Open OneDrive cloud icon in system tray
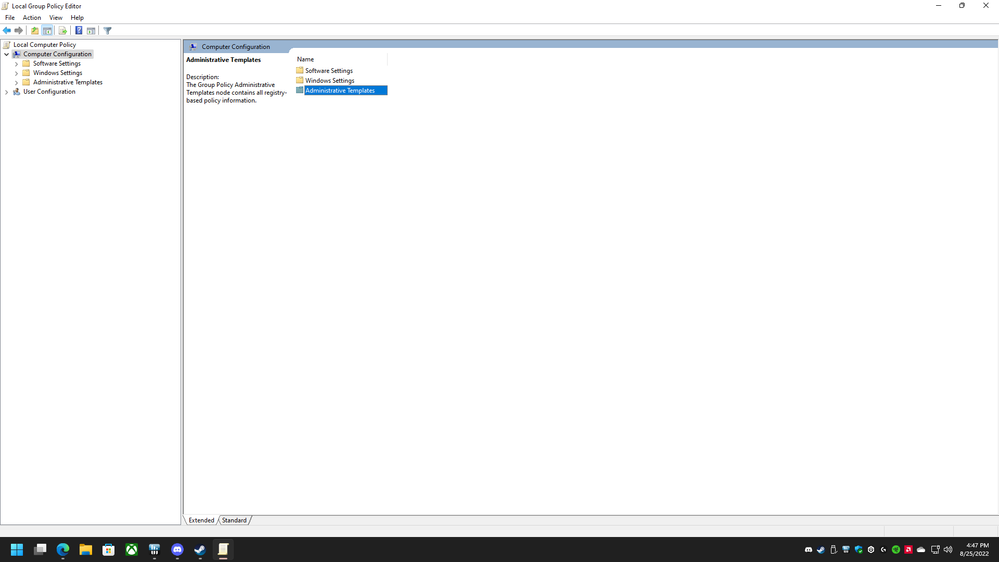999x562 pixels. (x=921, y=549)
